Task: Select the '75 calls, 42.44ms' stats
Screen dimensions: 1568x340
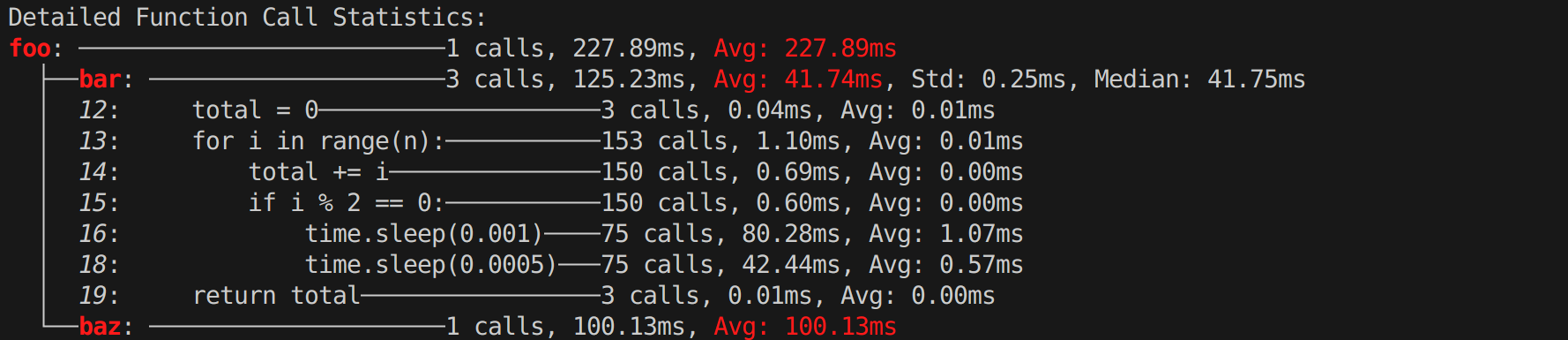Action: 721,265
